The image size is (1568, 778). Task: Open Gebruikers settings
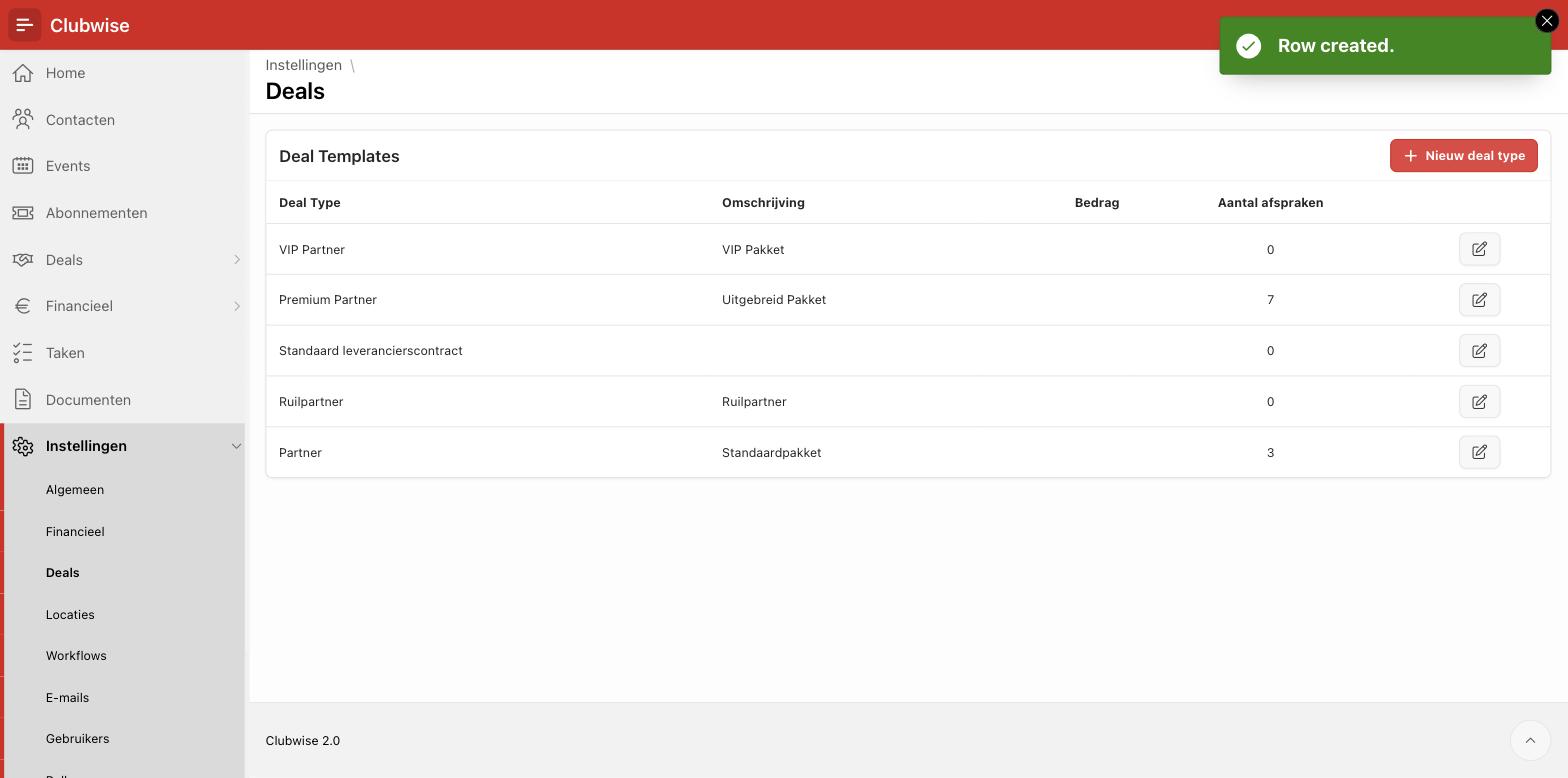pos(77,739)
